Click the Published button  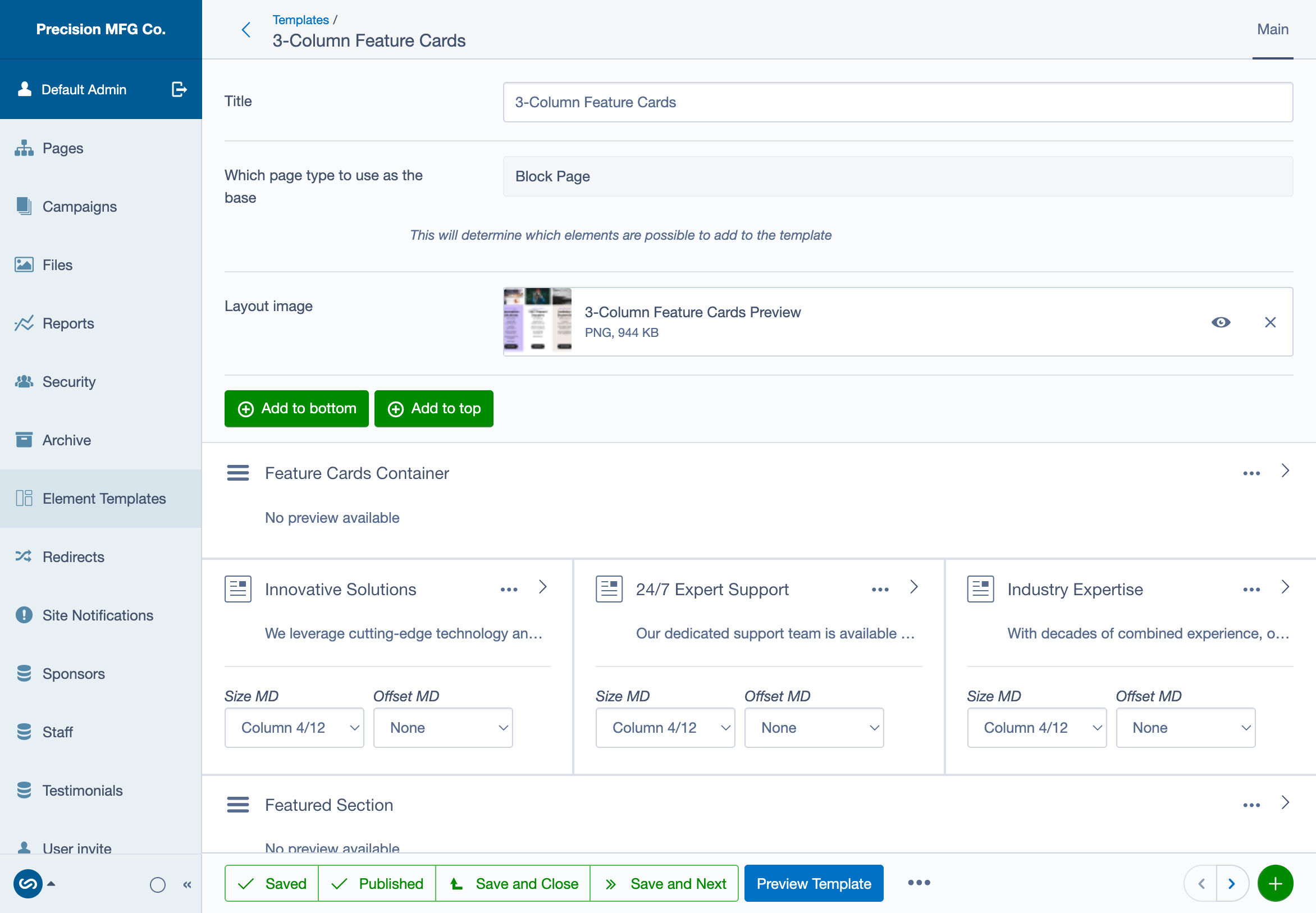(377, 883)
